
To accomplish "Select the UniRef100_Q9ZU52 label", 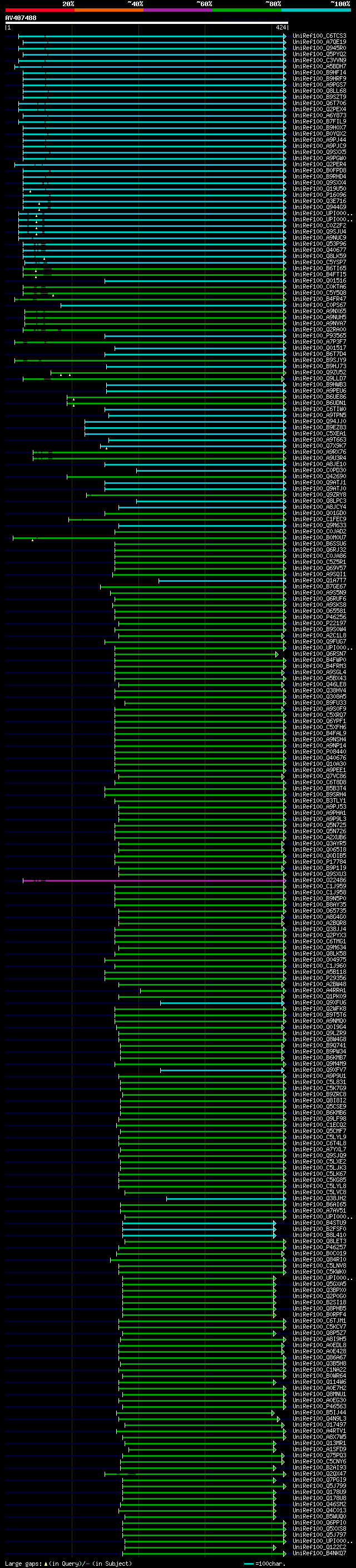I will [x=319, y=373].
